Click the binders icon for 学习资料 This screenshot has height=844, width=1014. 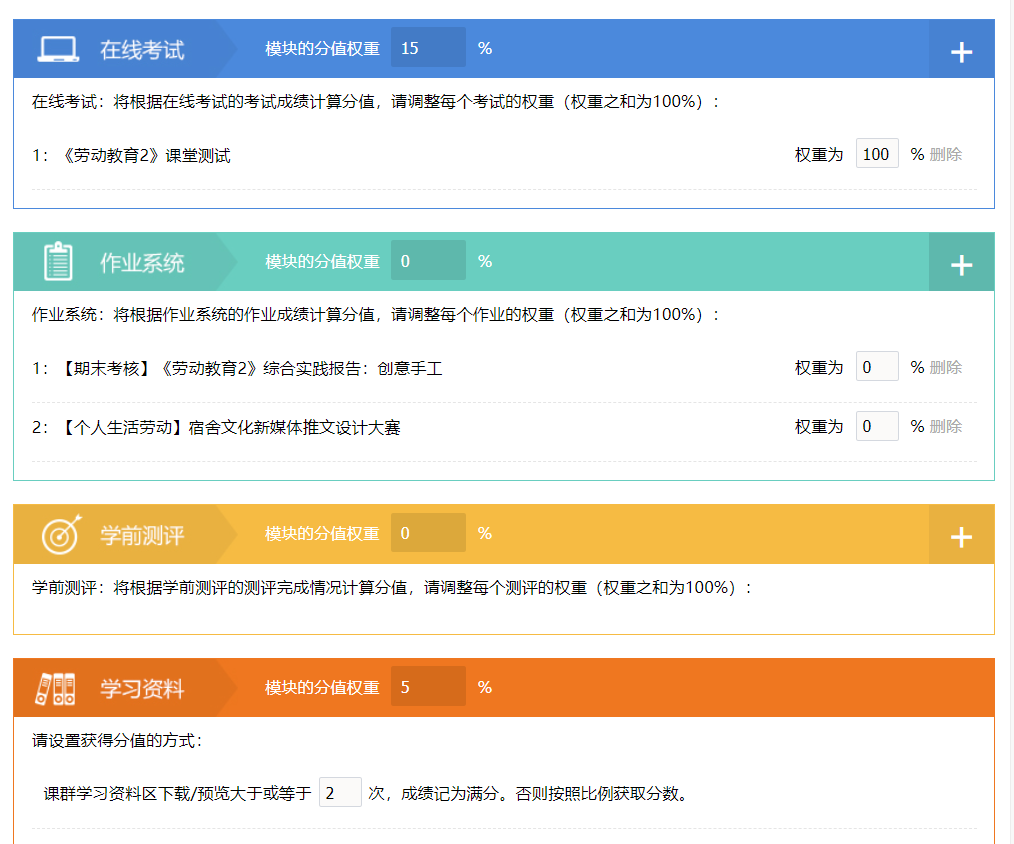(55, 689)
